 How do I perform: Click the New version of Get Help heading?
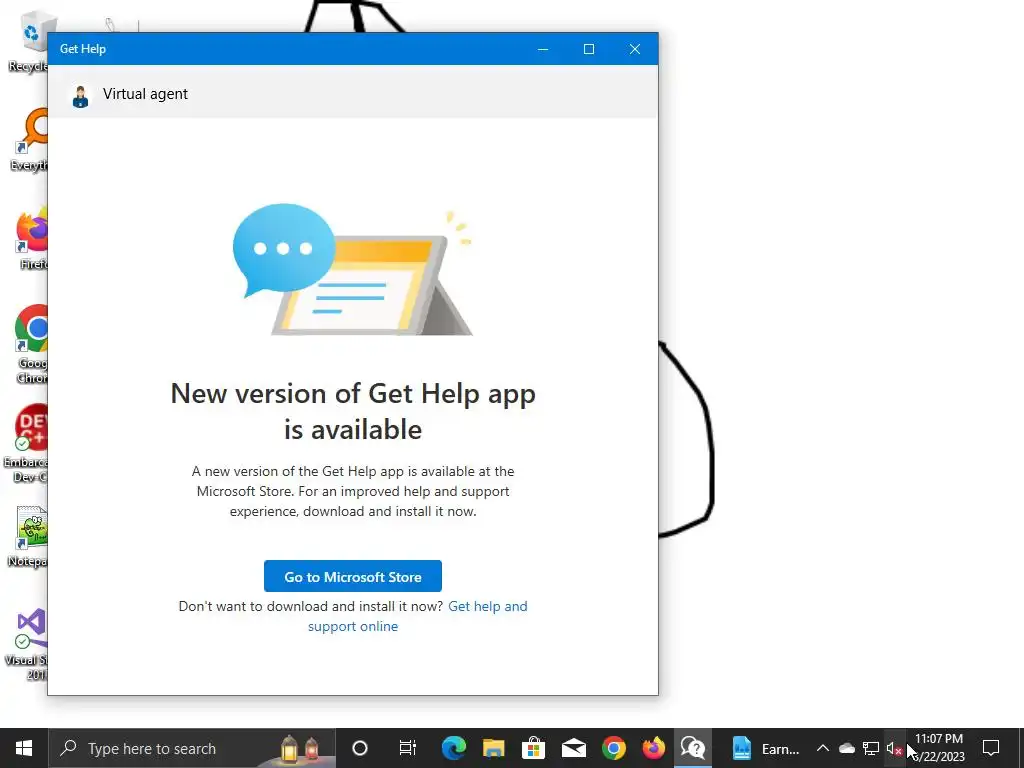pos(353,411)
